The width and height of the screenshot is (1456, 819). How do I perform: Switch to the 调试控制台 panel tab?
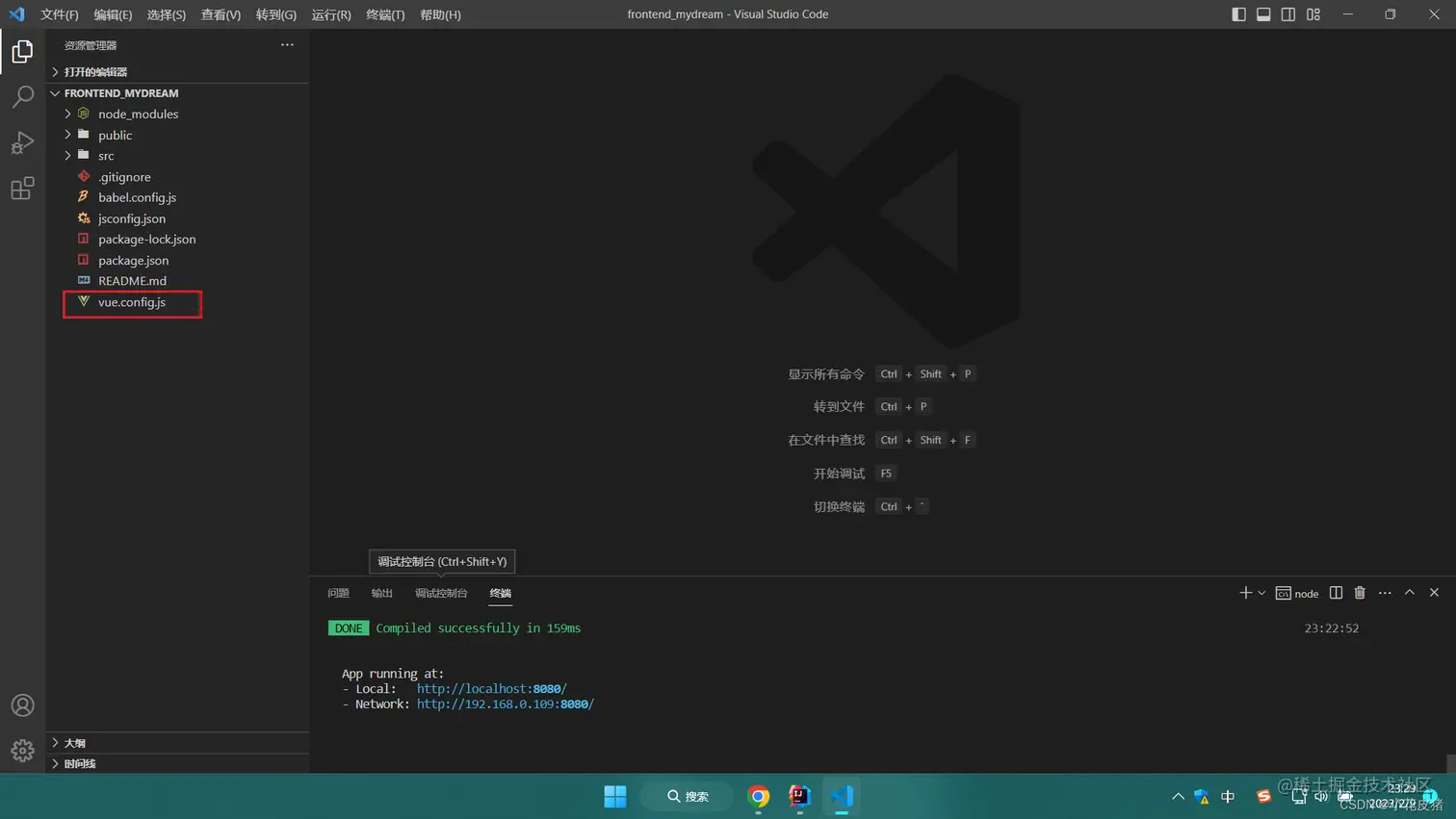(441, 593)
